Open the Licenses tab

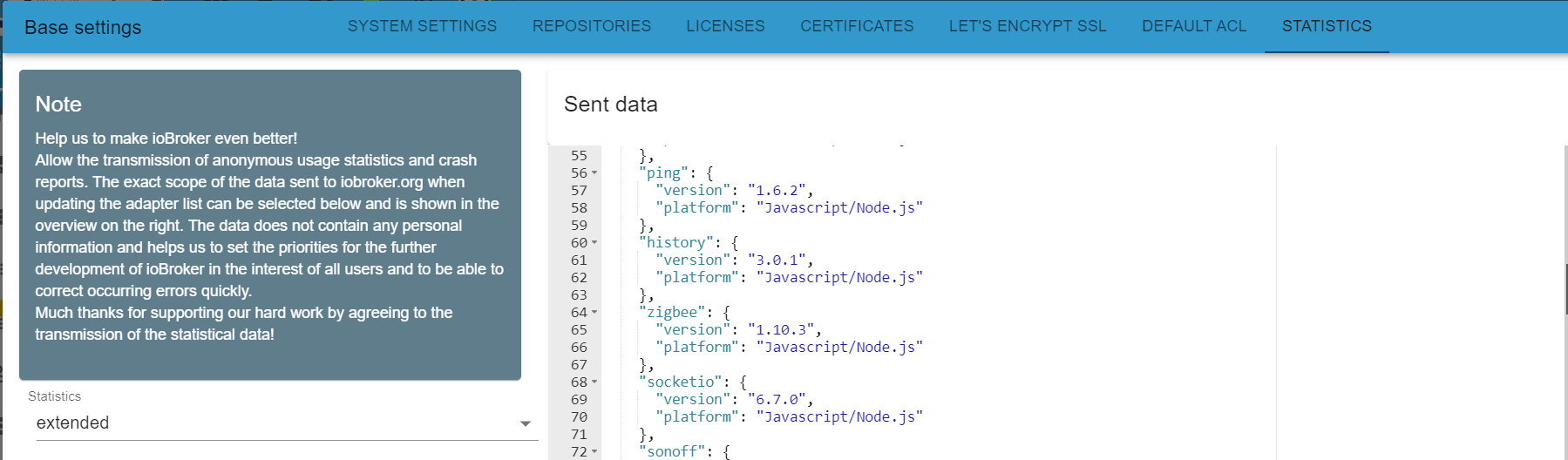(x=725, y=26)
